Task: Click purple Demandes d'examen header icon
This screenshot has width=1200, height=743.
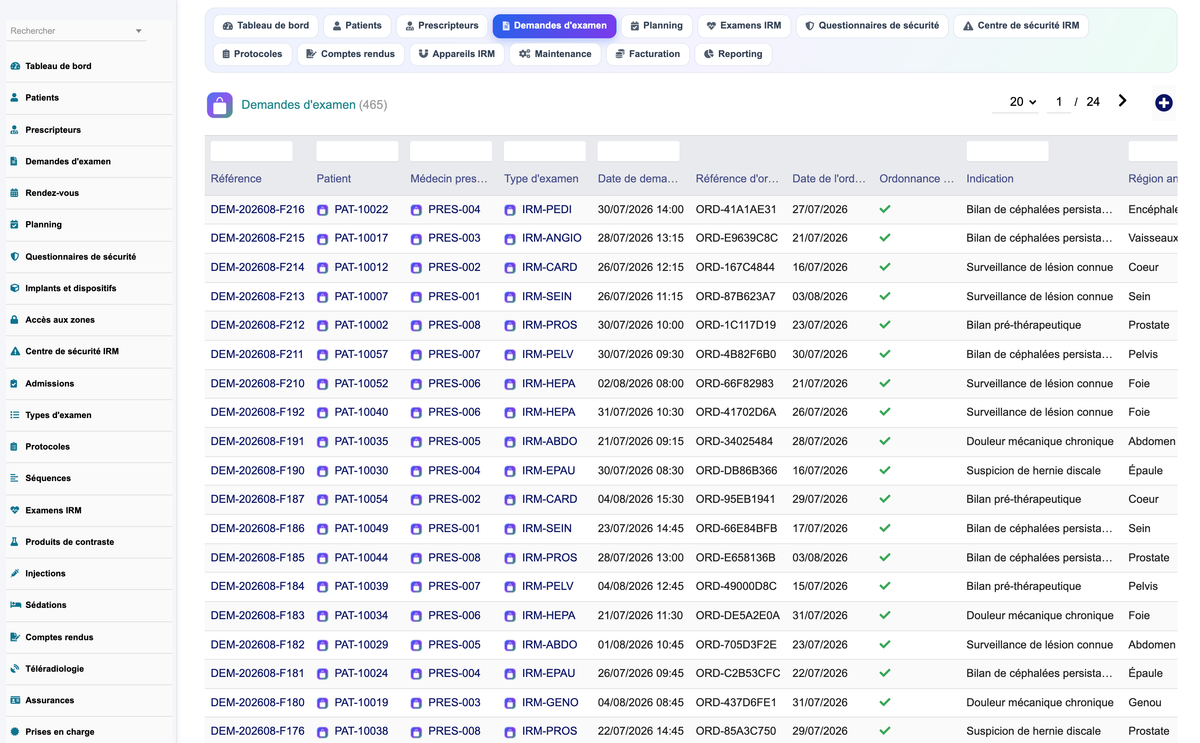Action: coord(220,104)
